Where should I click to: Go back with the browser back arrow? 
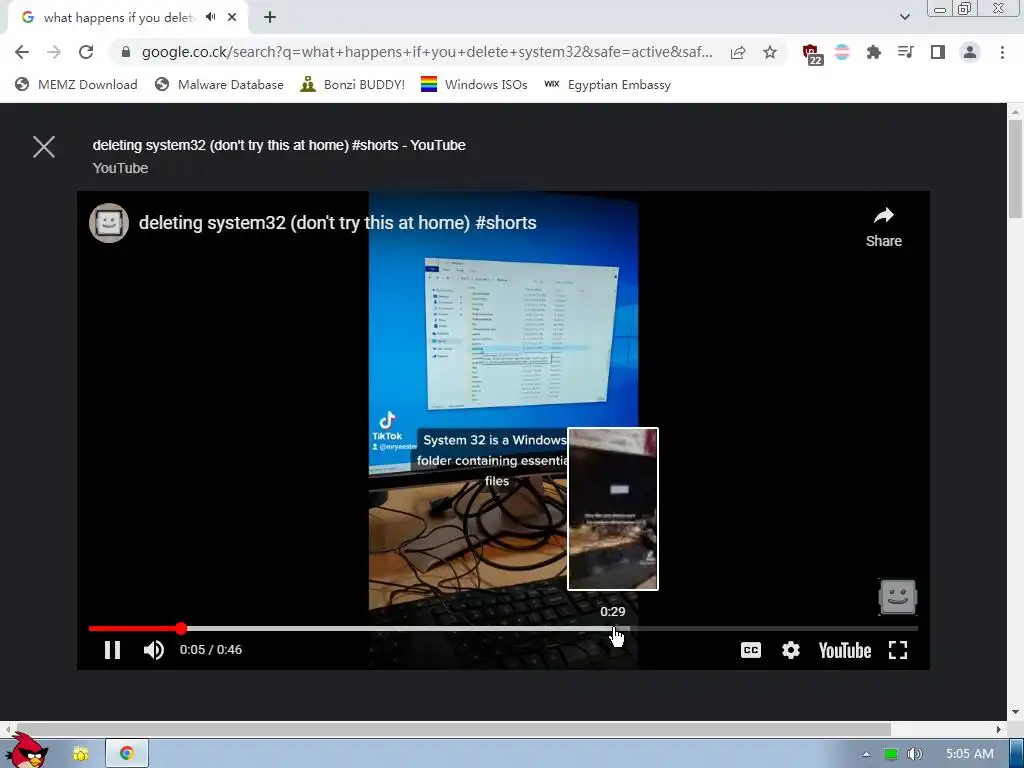tap(22, 52)
